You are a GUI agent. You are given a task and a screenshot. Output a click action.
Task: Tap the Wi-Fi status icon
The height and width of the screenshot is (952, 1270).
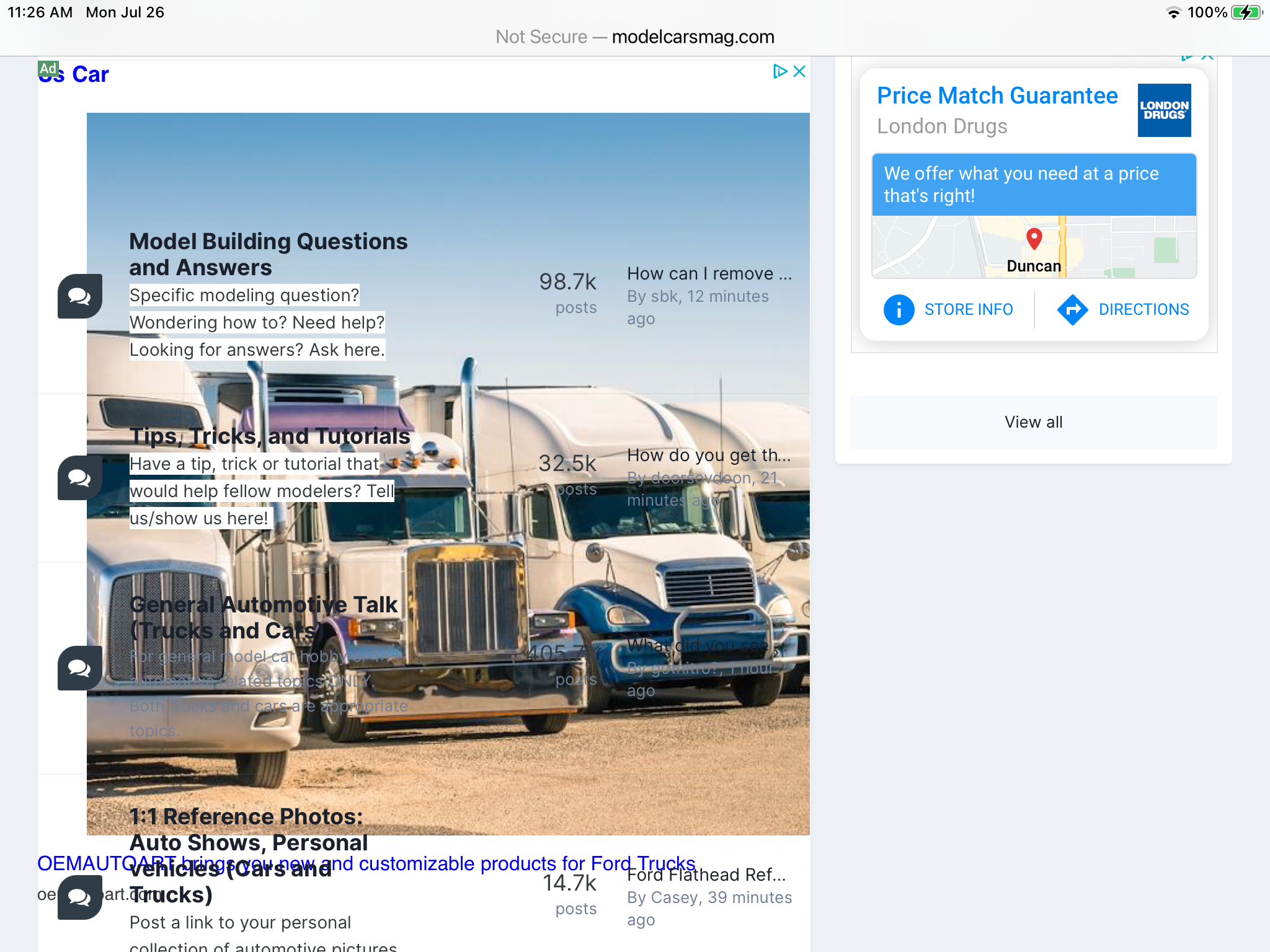click(1173, 12)
